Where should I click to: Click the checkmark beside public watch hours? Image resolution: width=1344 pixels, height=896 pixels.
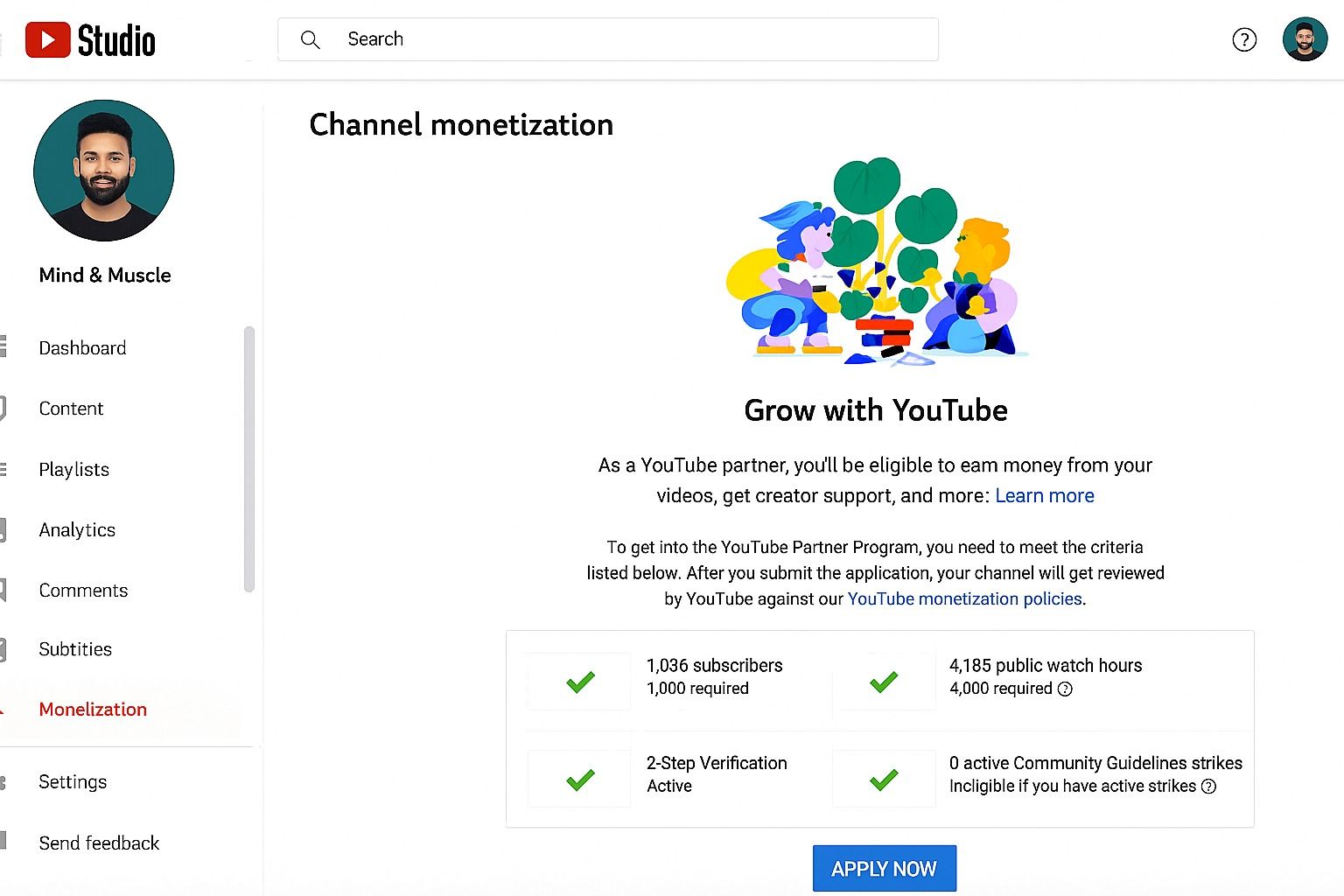(x=884, y=681)
